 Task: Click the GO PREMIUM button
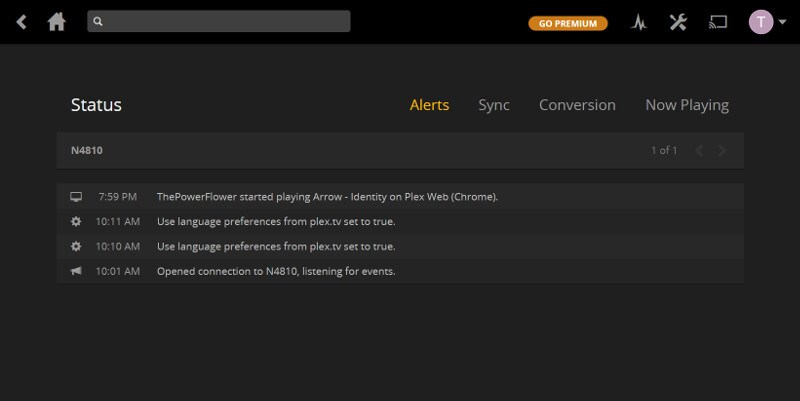[568, 23]
